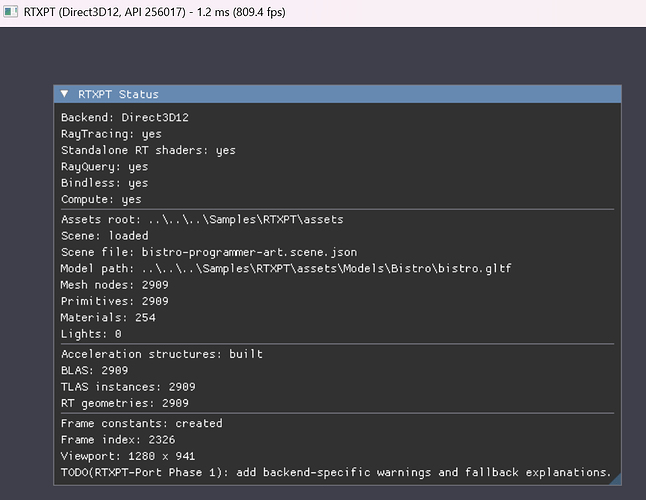This screenshot has width=646, height=500.
Task: Click the RTXPT Status window title text
Action: [x=118, y=94]
